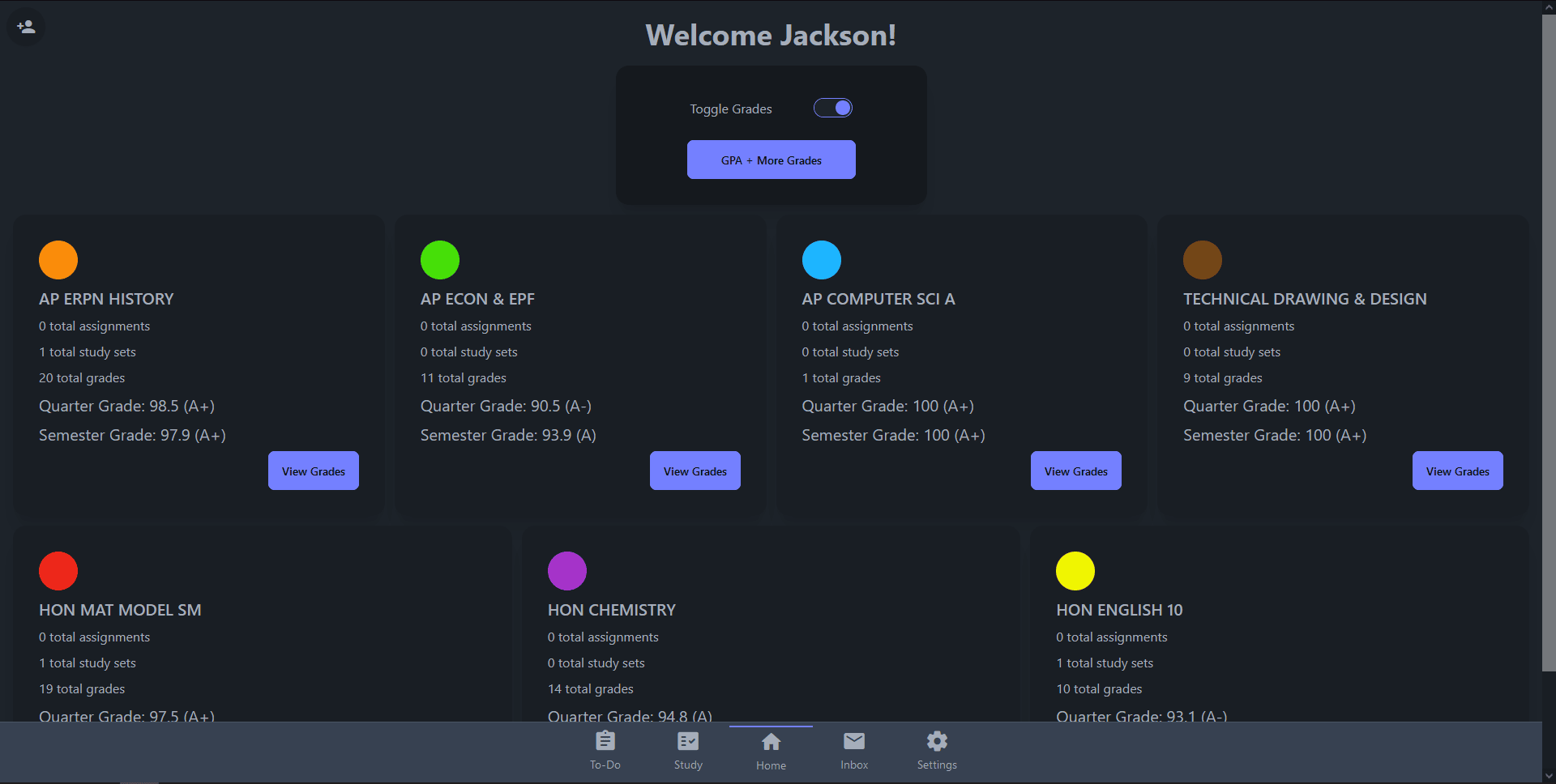Viewport: 1556px width, 784px height.
Task: Select the green AP ECON color circle
Action: click(440, 260)
